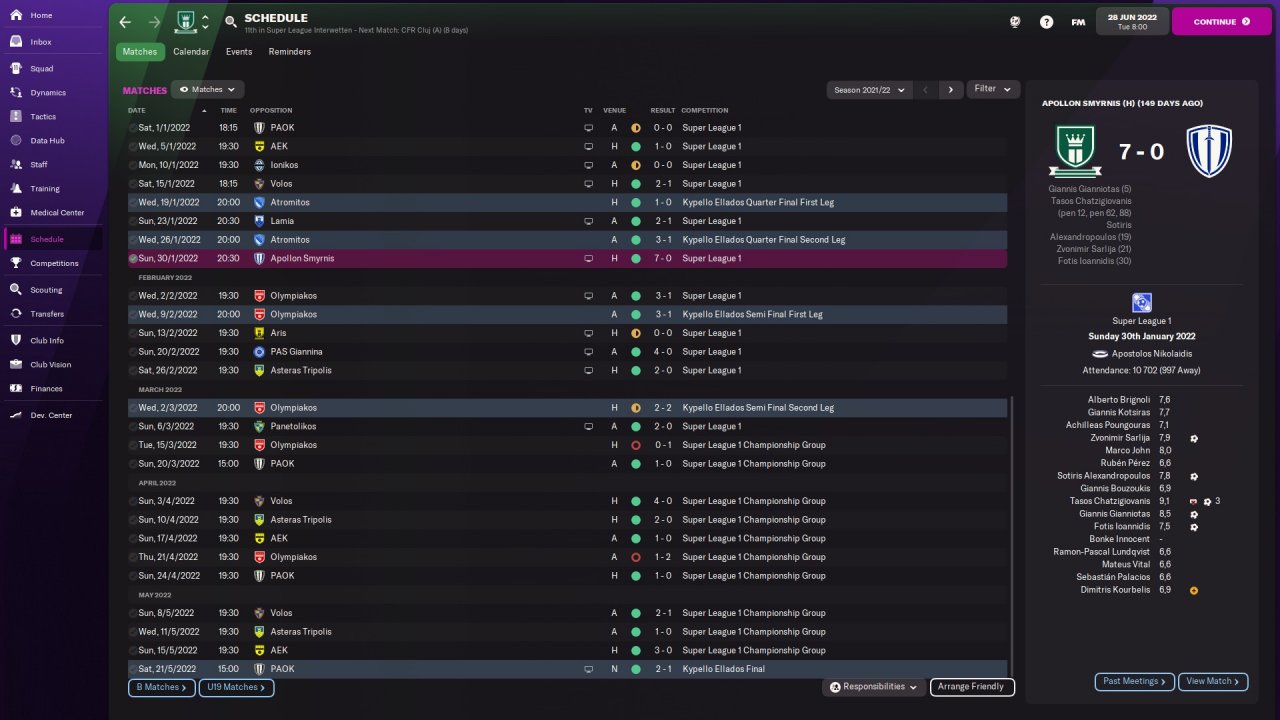Expand the Responsibilities dropdown
This screenshot has height=720, width=1280.
(x=874, y=687)
